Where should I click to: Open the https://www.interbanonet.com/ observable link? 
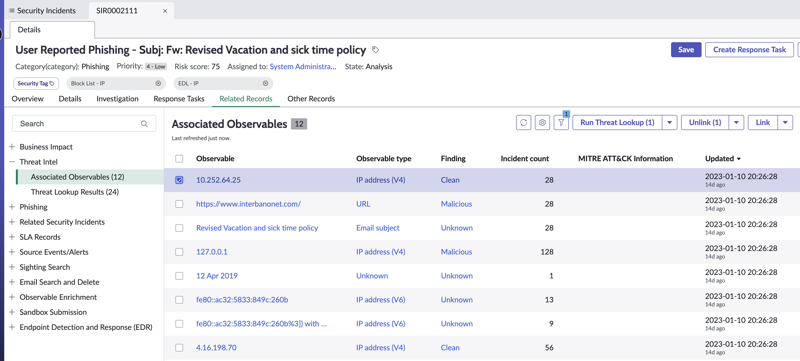(x=248, y=204)
